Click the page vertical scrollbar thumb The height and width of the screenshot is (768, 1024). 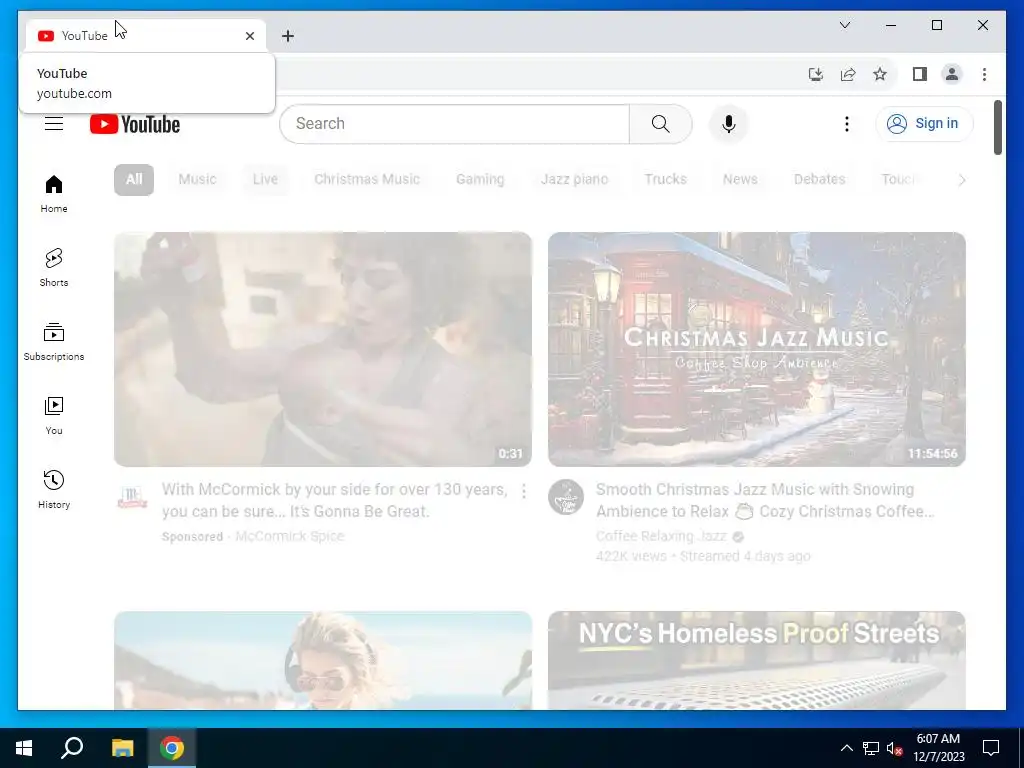[997, 127]
